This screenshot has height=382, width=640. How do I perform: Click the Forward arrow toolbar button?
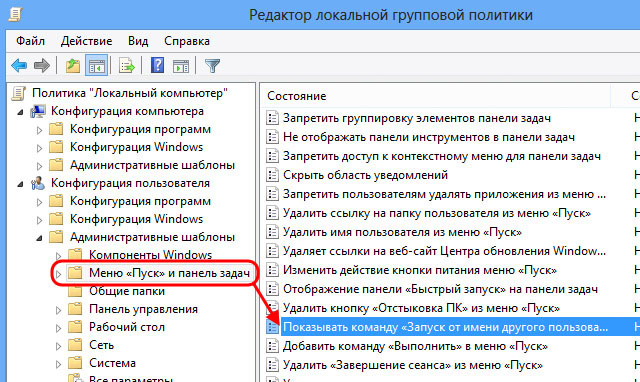pos(42,65)
